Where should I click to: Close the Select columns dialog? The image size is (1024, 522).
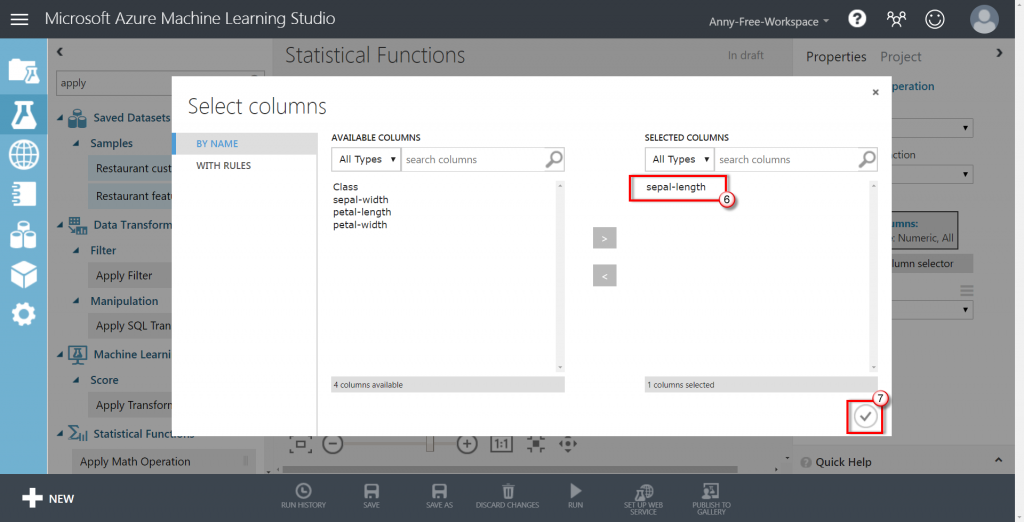pos(875,92)
